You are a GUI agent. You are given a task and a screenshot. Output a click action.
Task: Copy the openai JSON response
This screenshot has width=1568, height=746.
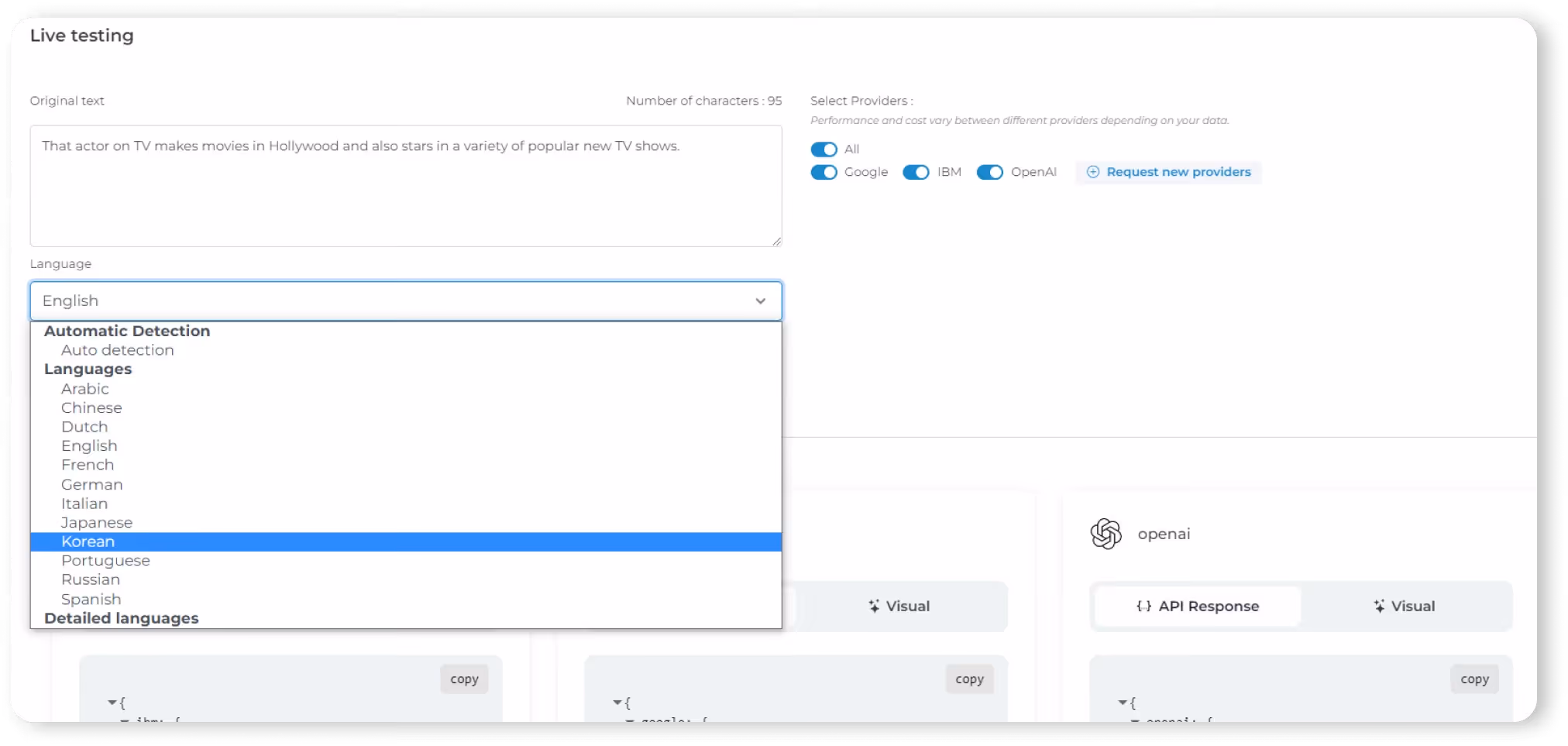point(1474,679)
